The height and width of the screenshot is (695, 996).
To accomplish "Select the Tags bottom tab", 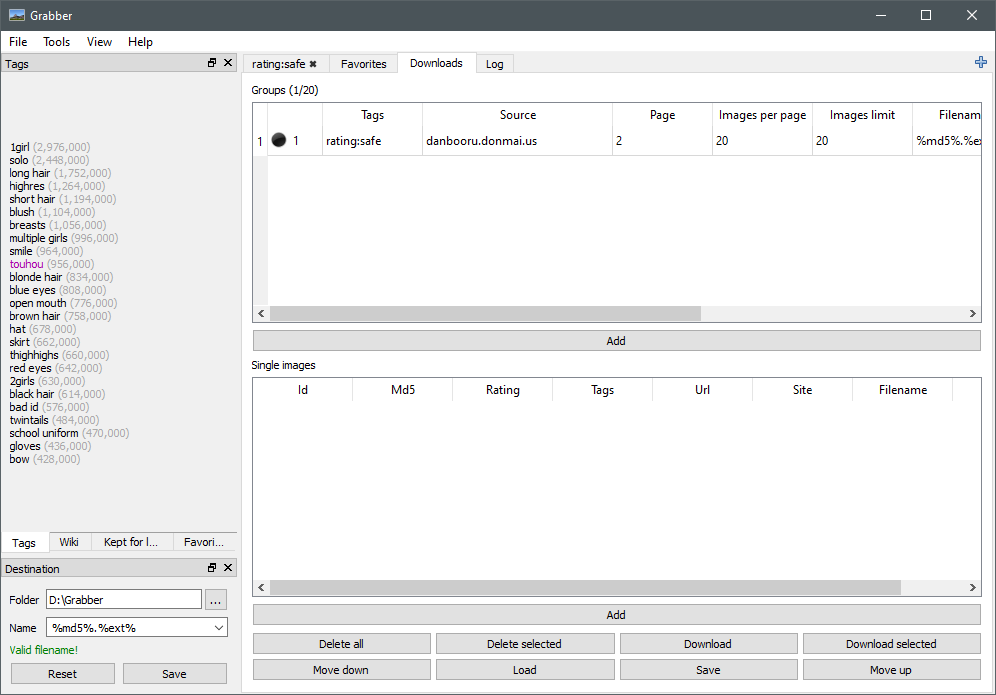I will click(24, 543).
